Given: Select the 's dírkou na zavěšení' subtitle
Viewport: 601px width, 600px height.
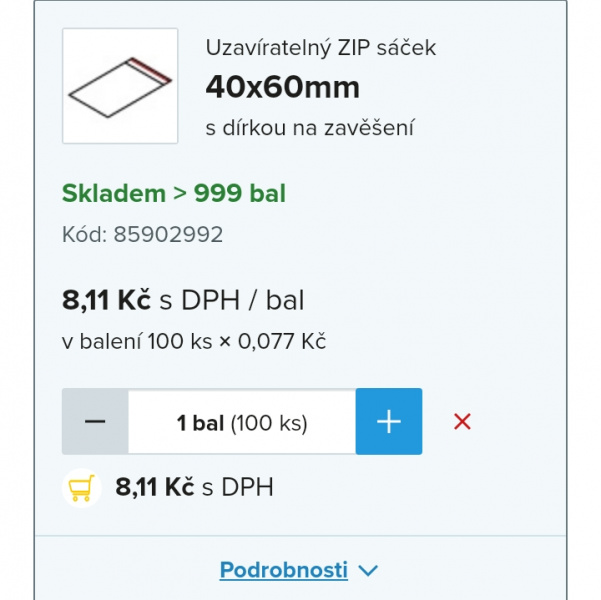Looking at the screenshot, I should coord(310,128).
